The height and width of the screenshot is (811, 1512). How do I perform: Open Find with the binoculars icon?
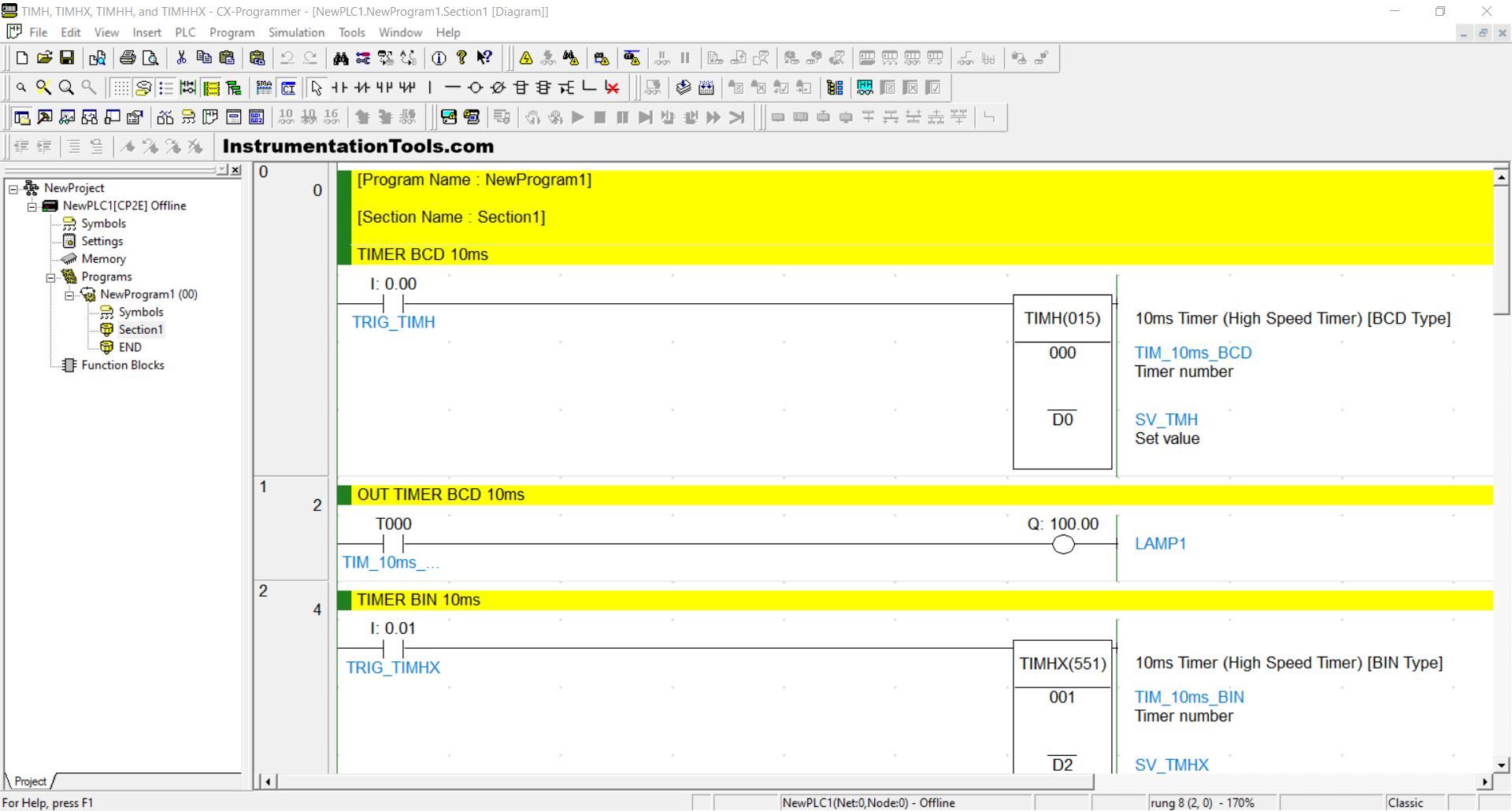pyautogui.click(x=341, y=58)
